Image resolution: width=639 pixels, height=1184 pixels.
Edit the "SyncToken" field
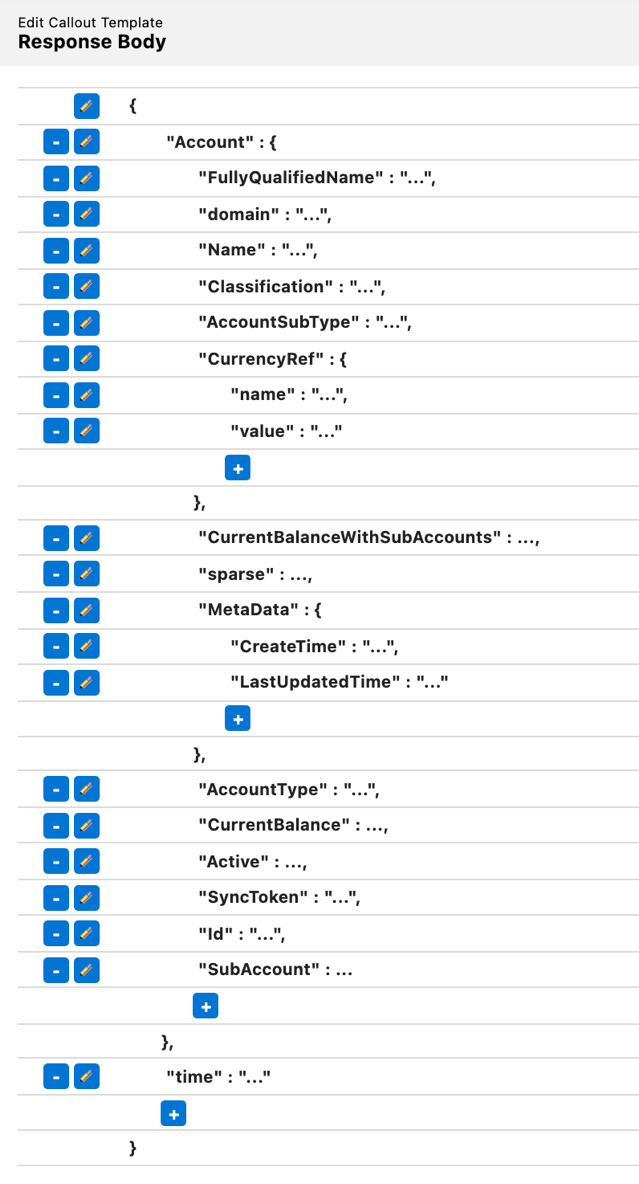[86, 897]
